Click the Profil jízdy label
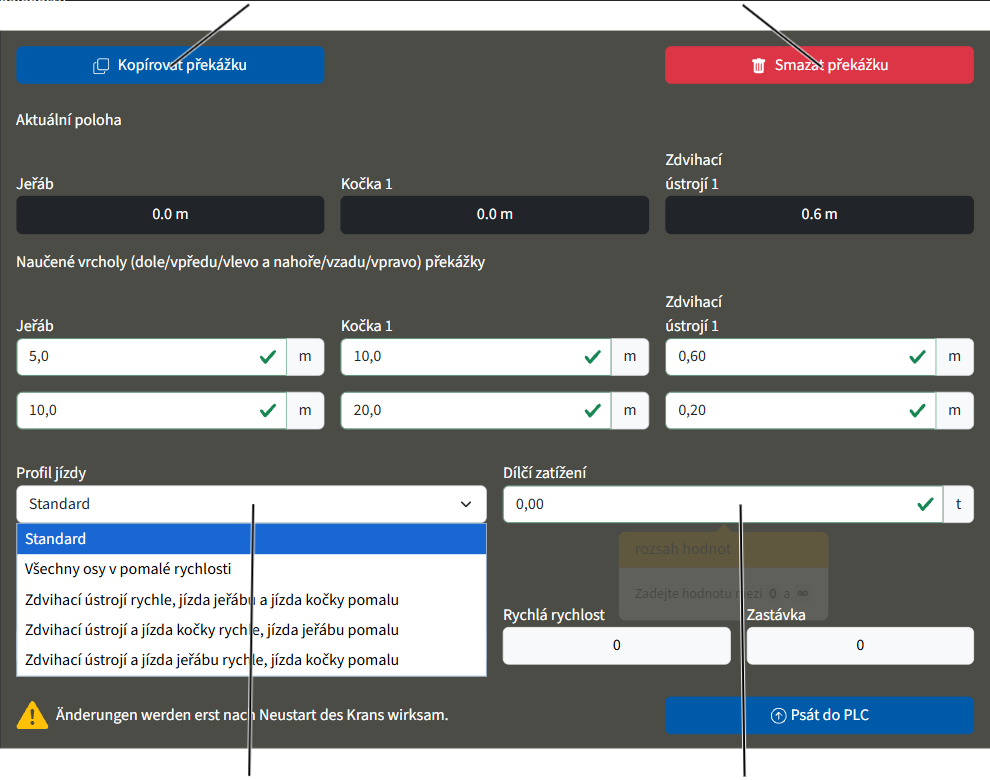Image resolution: width=990 pixels, height=780 pixels. pos(51,473)
